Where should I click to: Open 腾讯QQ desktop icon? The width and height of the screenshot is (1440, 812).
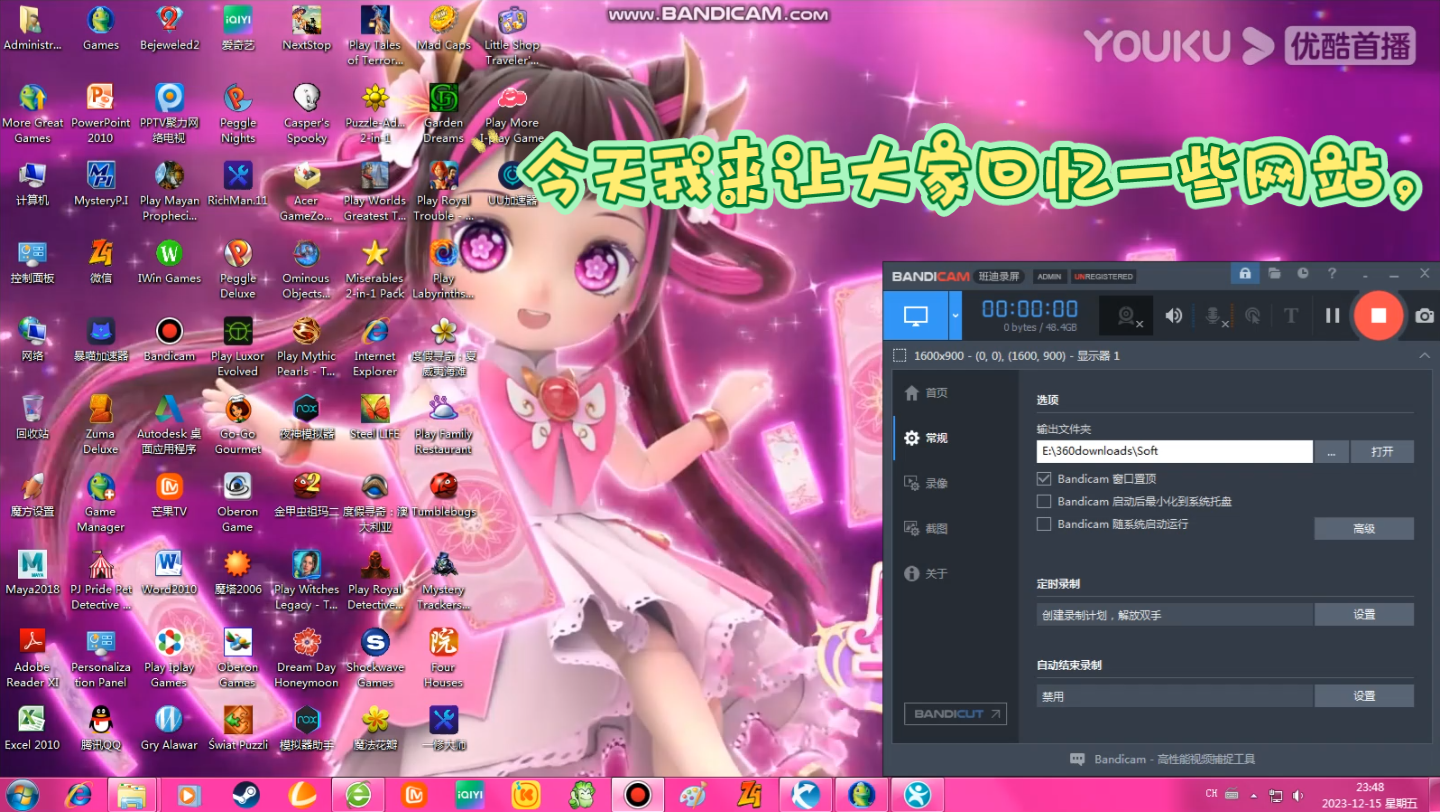click(100, 727)
